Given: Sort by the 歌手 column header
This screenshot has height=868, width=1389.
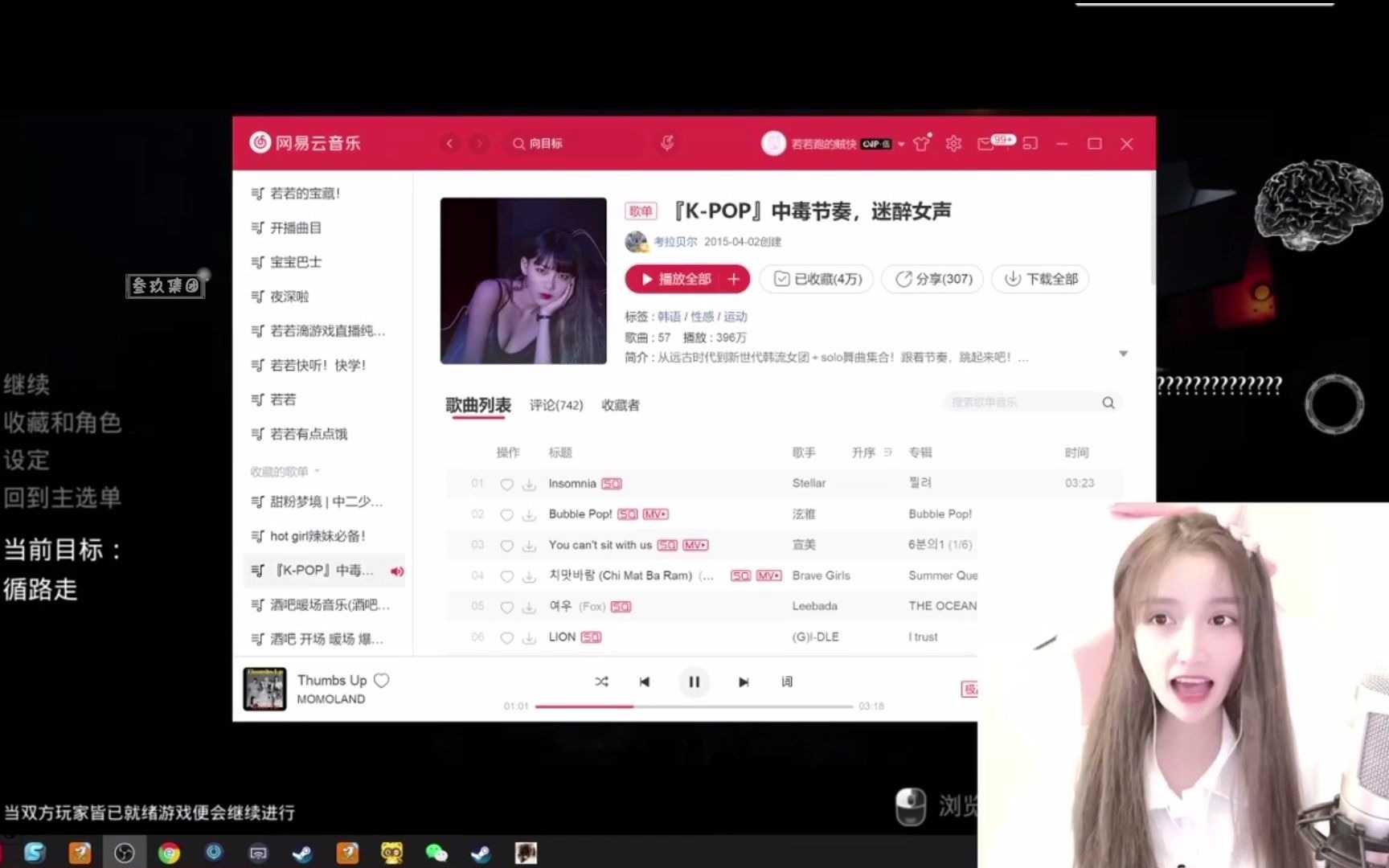Looking at the screenshot, I should 804,452.
